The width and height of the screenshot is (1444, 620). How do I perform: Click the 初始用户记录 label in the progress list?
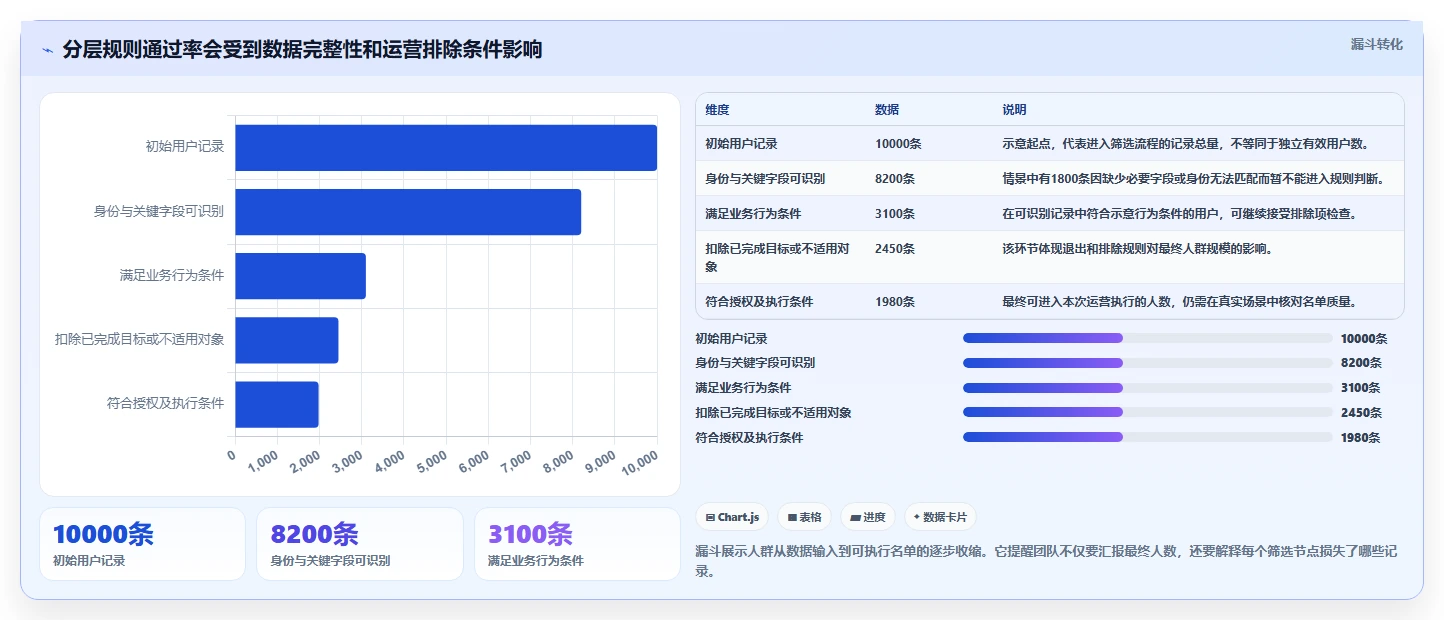pyautogui.click(x=732, y=338)
